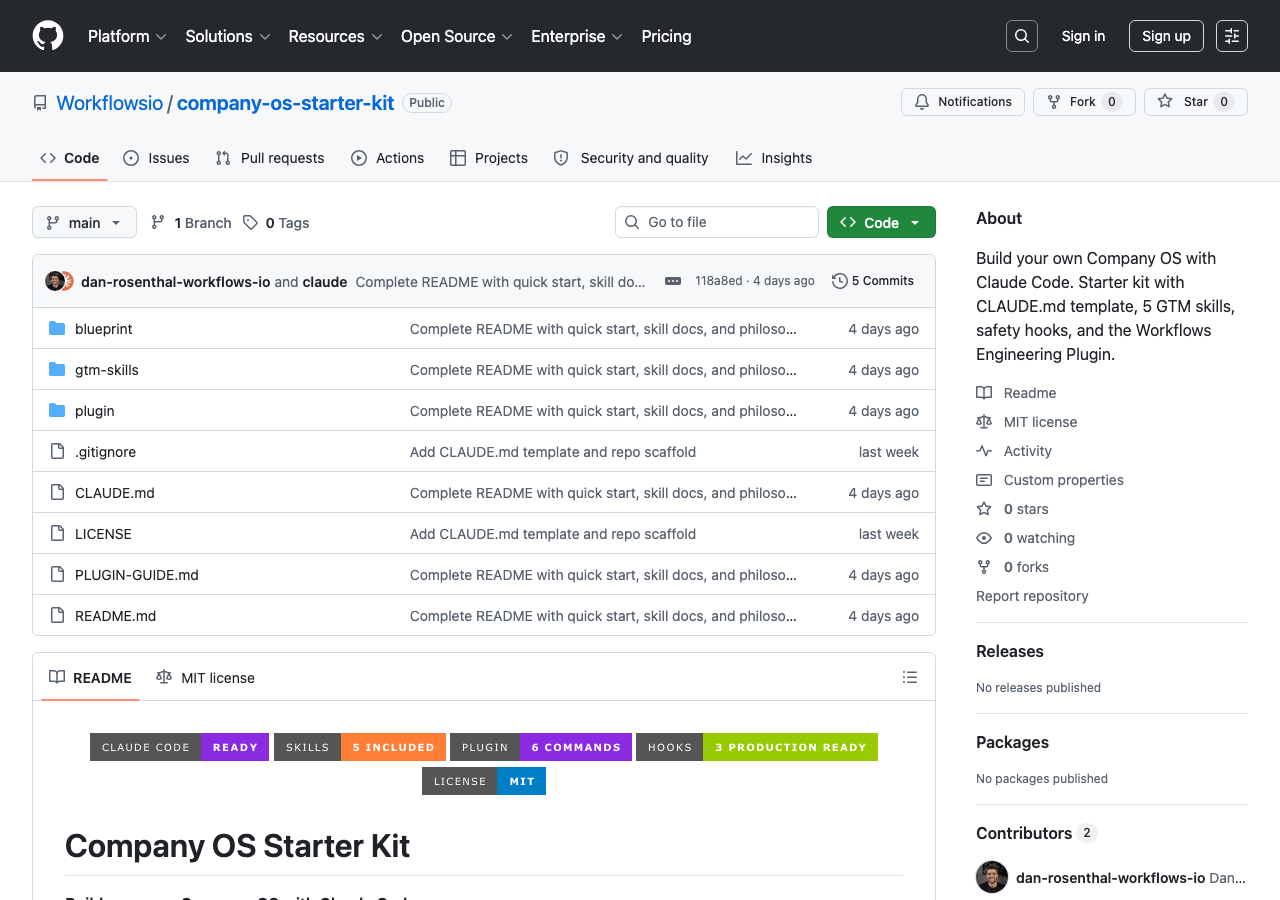The image size is (1280, 900).
Task: Click the blueprint folder icon
Action: 57,327
